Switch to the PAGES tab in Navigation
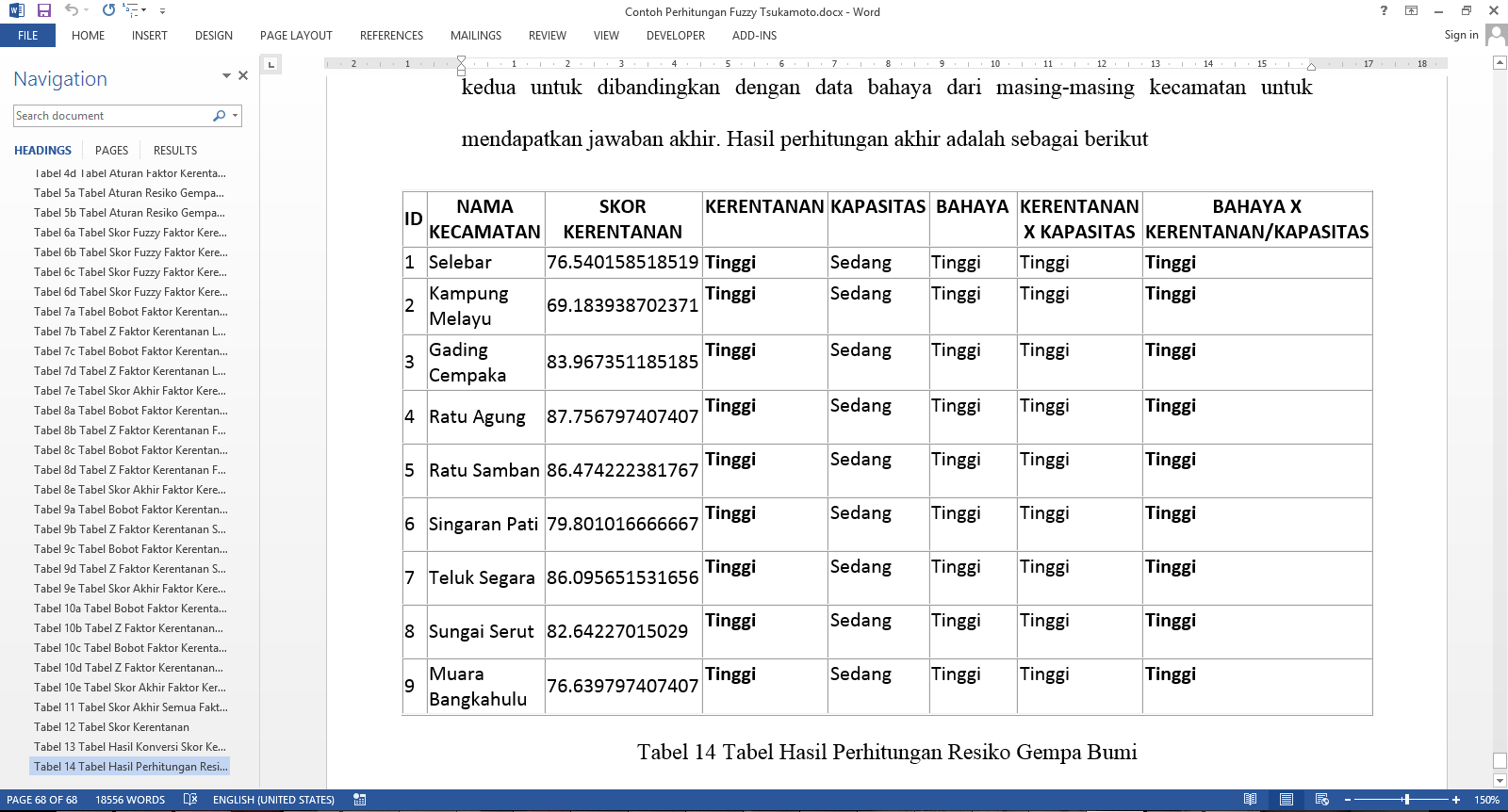This screenshot has height=812, width=1508. 111,151
